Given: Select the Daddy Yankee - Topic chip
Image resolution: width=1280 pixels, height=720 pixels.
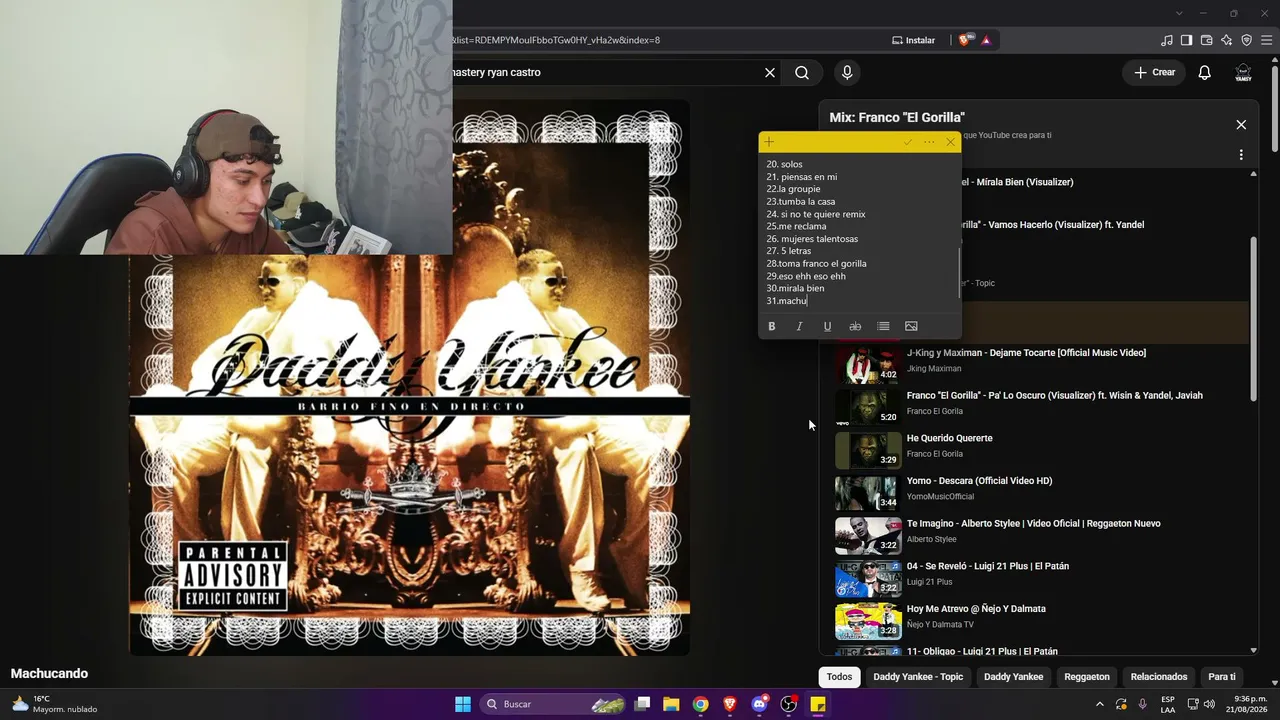Looking at the screenshot, I should [918, 677].
